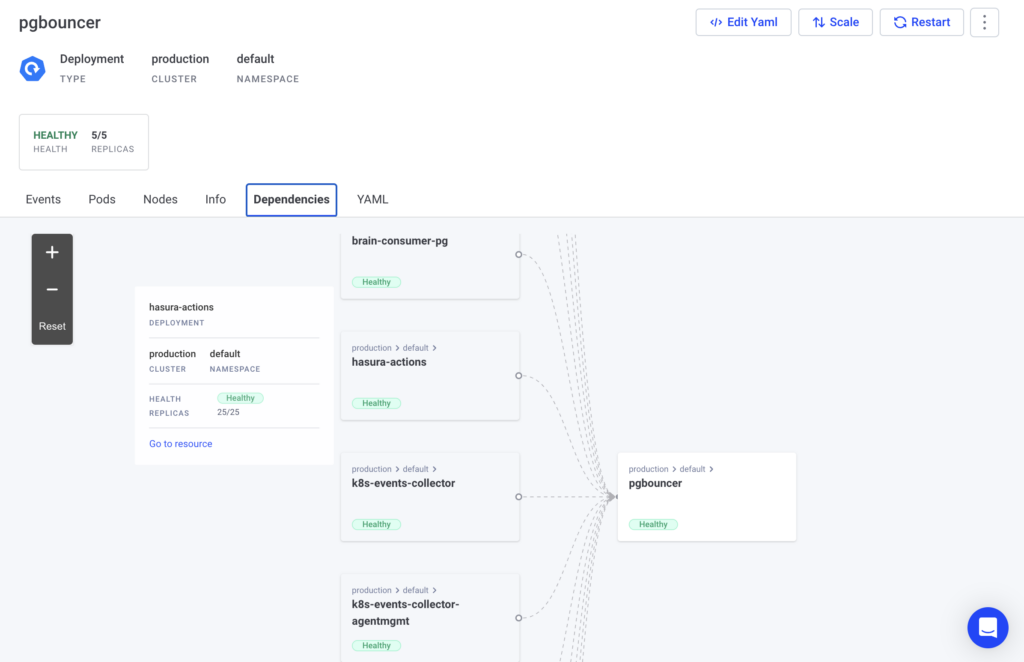Select the k8s-events-collector-agentmgmt node card
The image size is (1024, 662).
point(430,618)
